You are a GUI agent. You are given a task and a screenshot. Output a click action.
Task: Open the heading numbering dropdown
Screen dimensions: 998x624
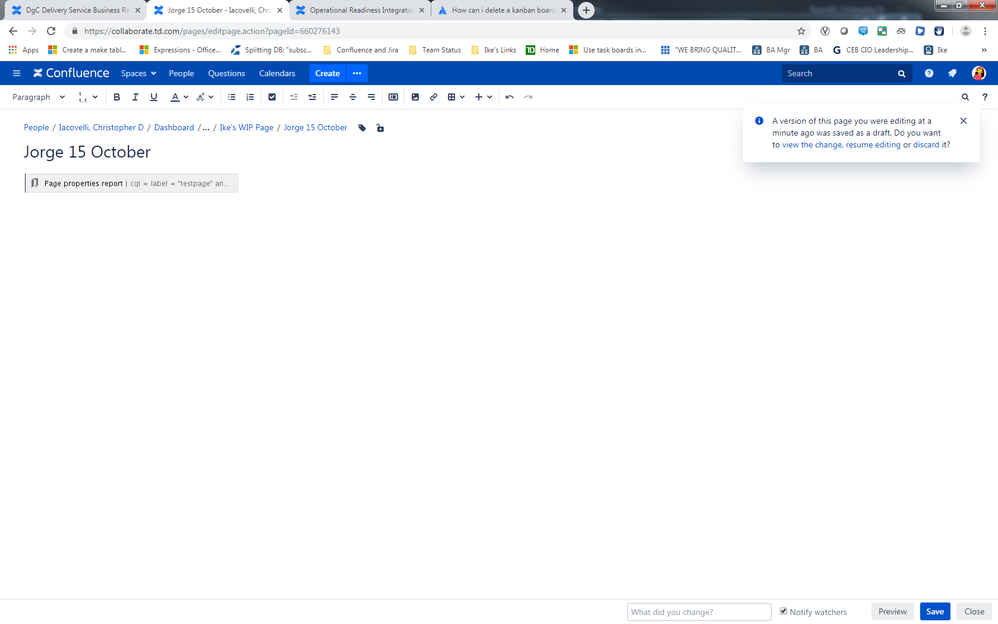[87, 97]
